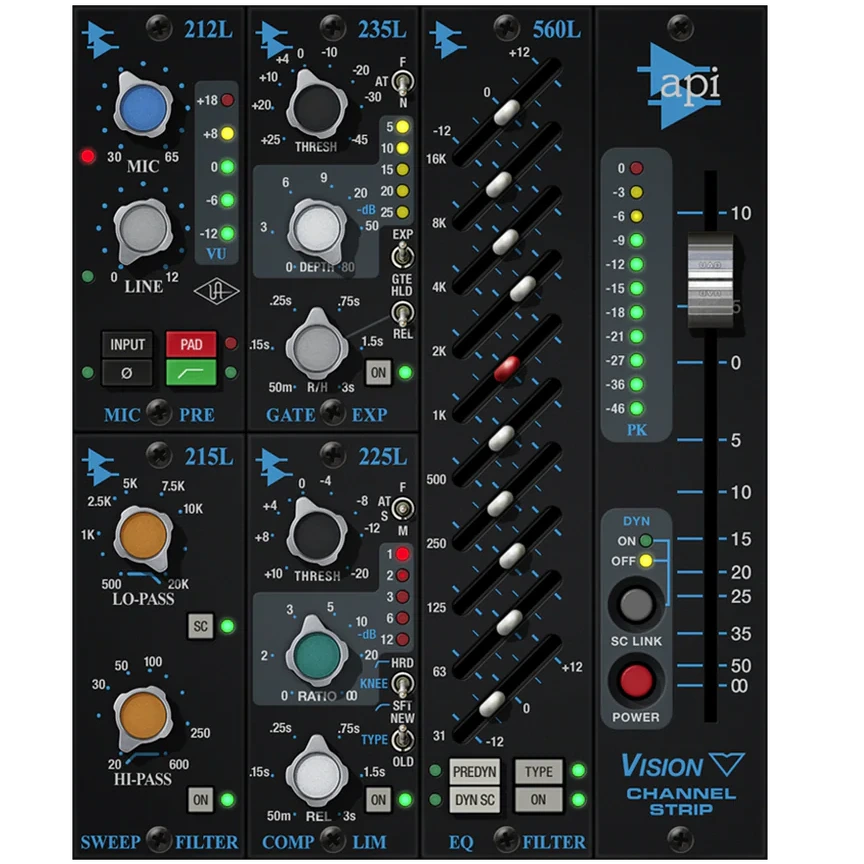Engage the red PAD button

pyautogui.click(x=191, y=345)
